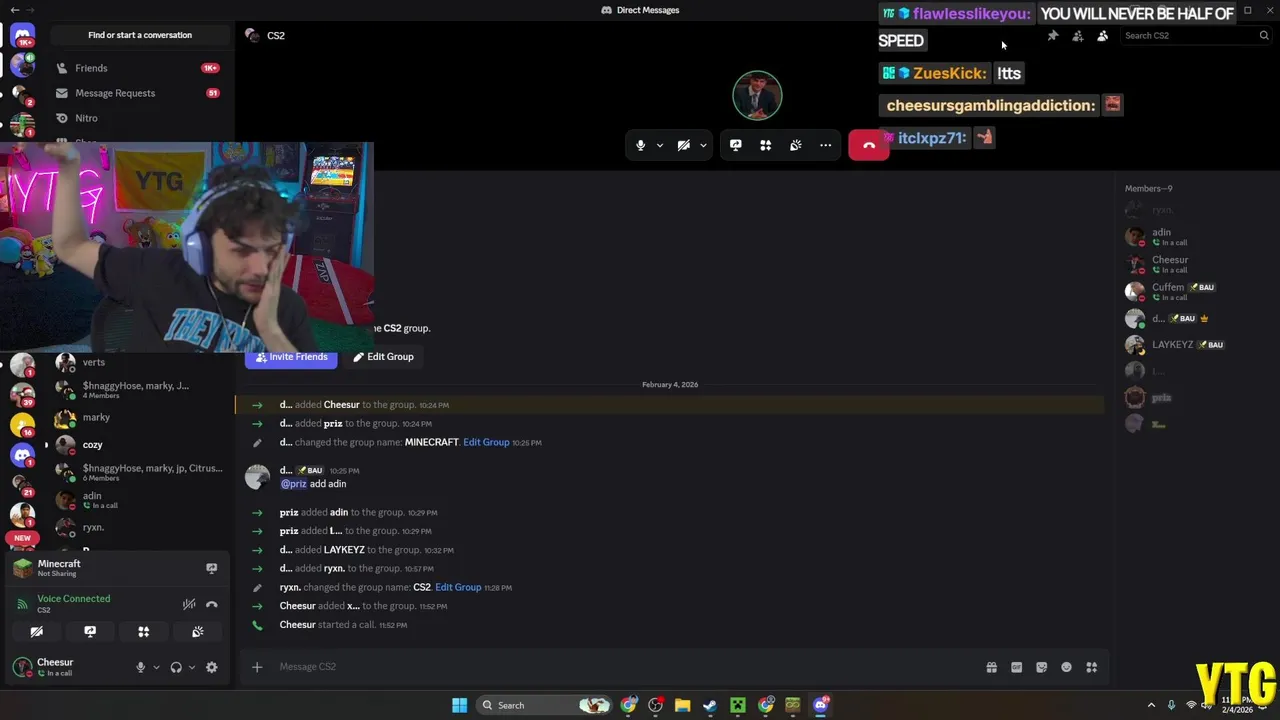Click the @priz mention in message
The height and width of the screenshot is (720, 1280).
pos(293,484)
